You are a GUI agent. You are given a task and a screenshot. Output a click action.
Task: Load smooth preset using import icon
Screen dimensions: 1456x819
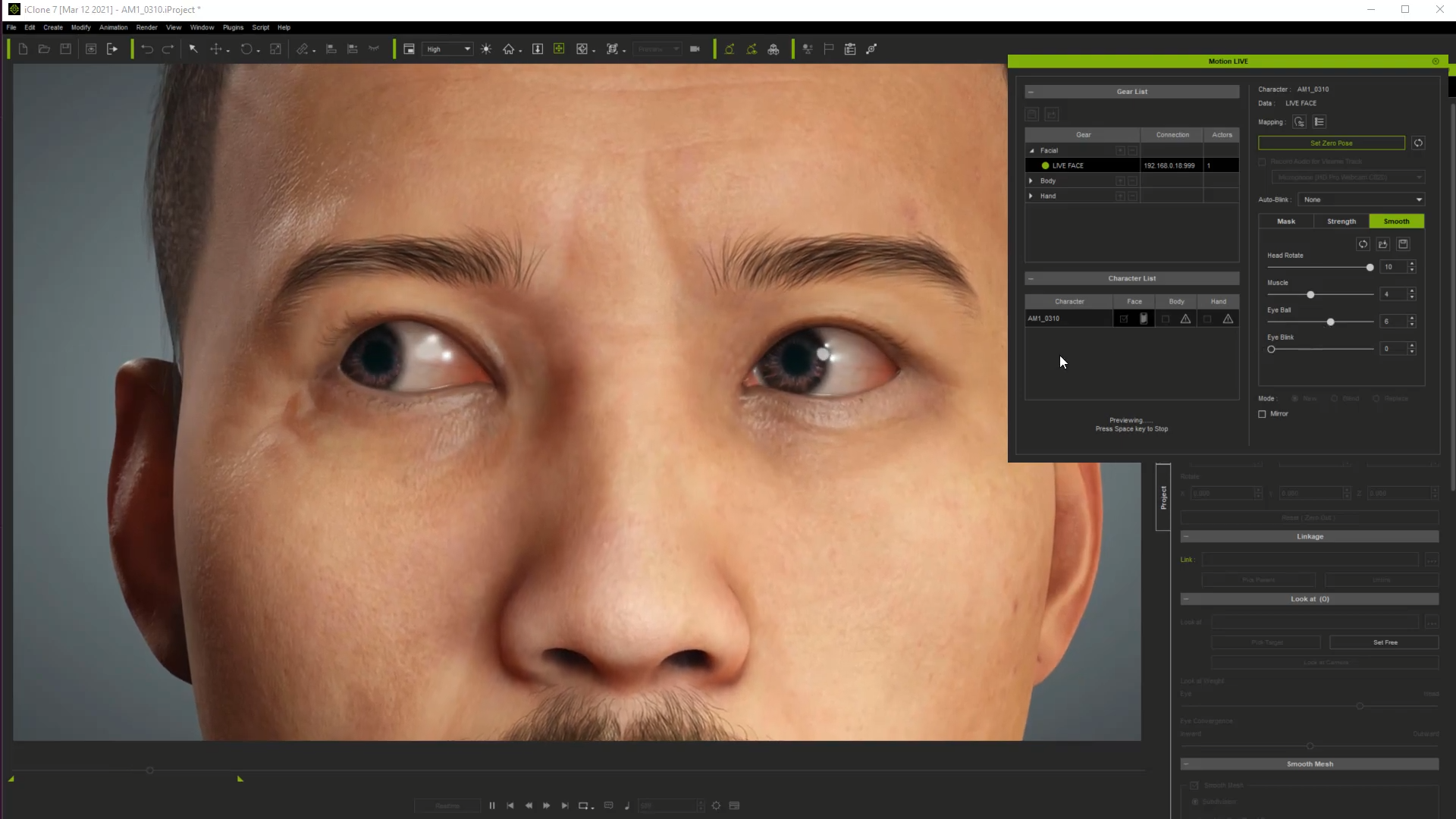coord(1383,244)
